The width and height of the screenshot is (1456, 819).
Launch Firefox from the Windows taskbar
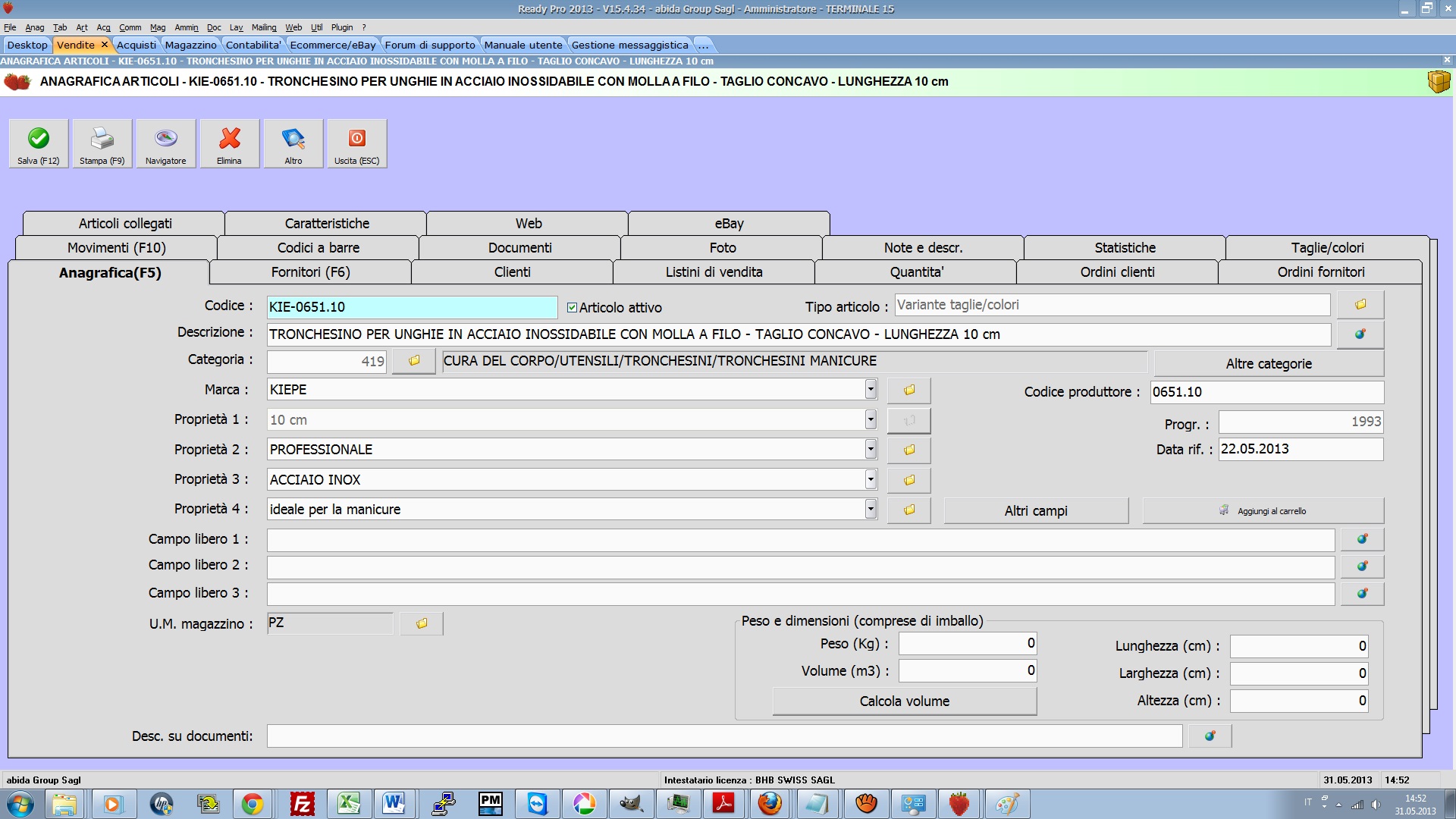[769, 804]
